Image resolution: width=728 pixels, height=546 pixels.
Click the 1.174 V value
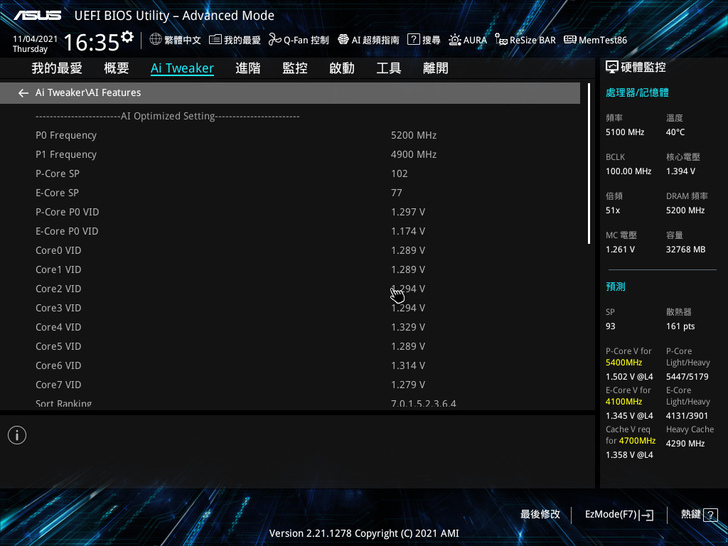point(408,231)
